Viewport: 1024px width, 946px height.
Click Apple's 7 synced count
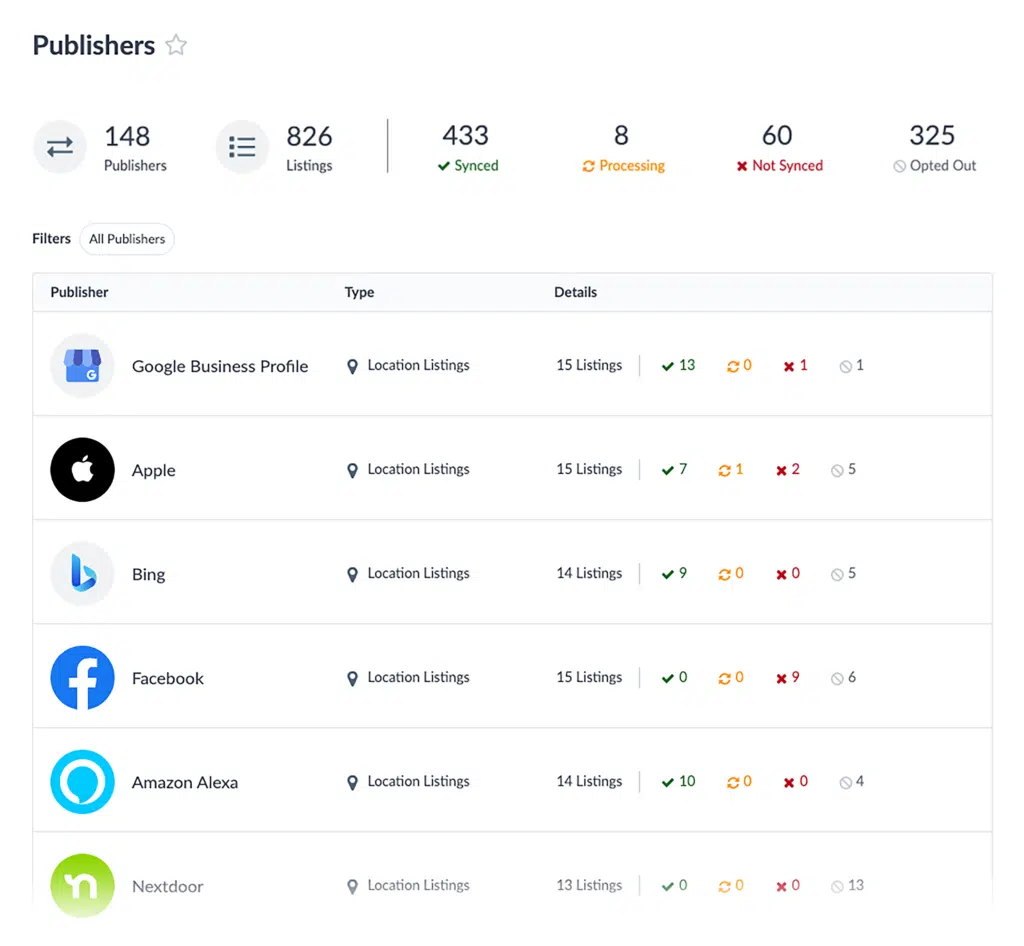(x=675, y=470)
